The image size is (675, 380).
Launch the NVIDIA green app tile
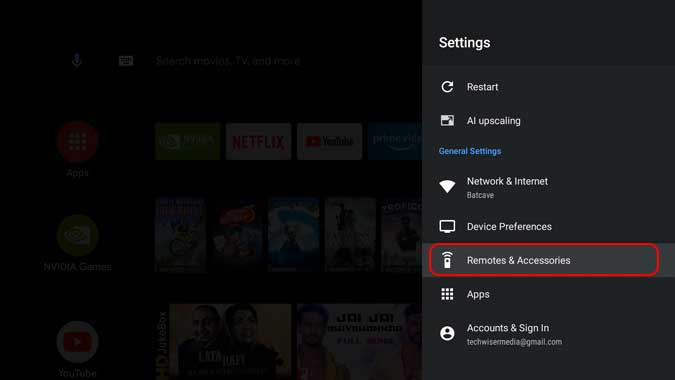(x=187, y=142)
